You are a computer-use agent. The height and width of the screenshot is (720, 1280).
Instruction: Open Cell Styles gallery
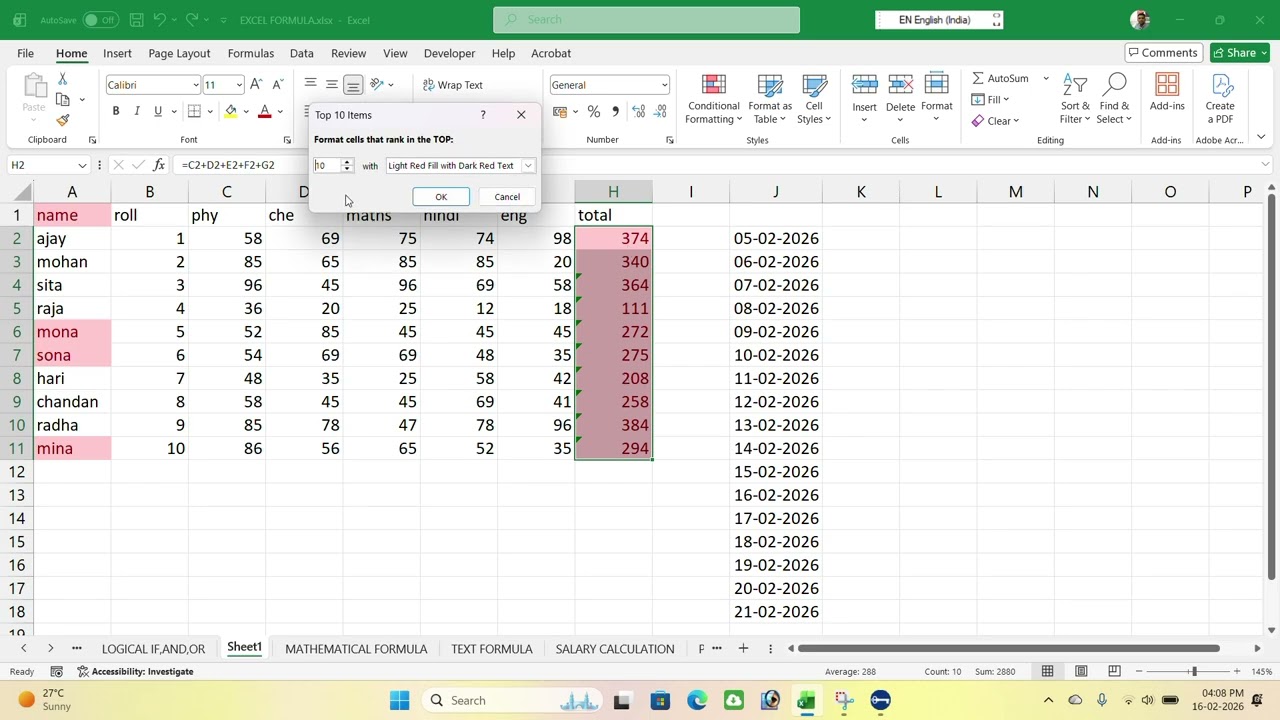pyautogui.click(x=814, y=99)
